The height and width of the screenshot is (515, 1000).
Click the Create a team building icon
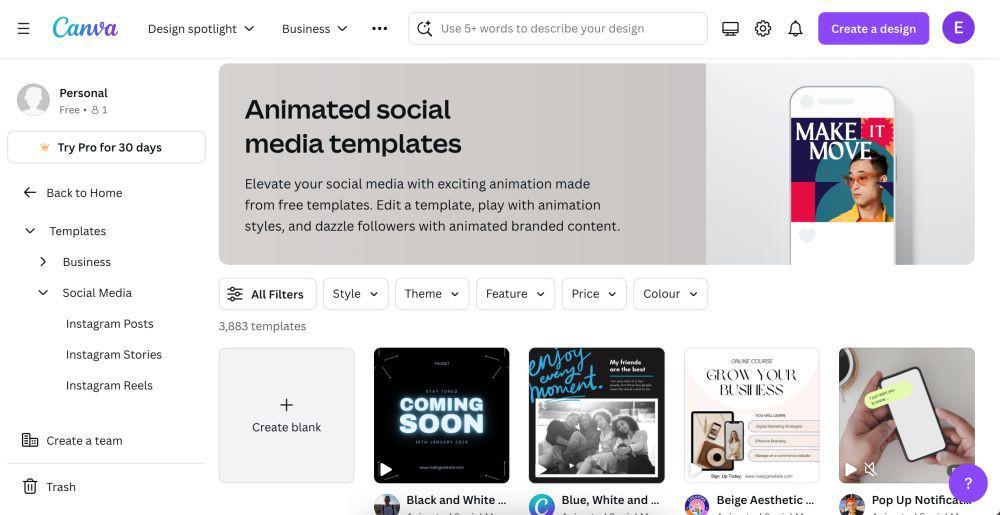point(30,440)
